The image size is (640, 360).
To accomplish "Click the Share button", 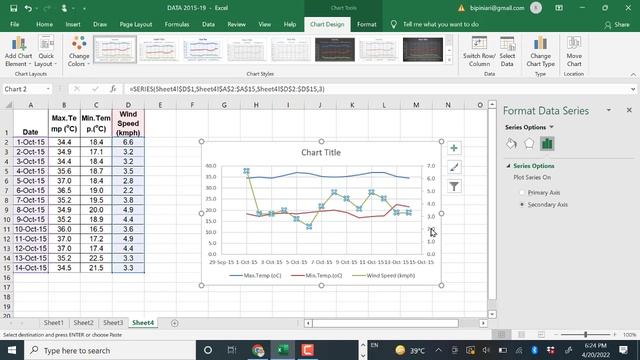I will [617, 25].
